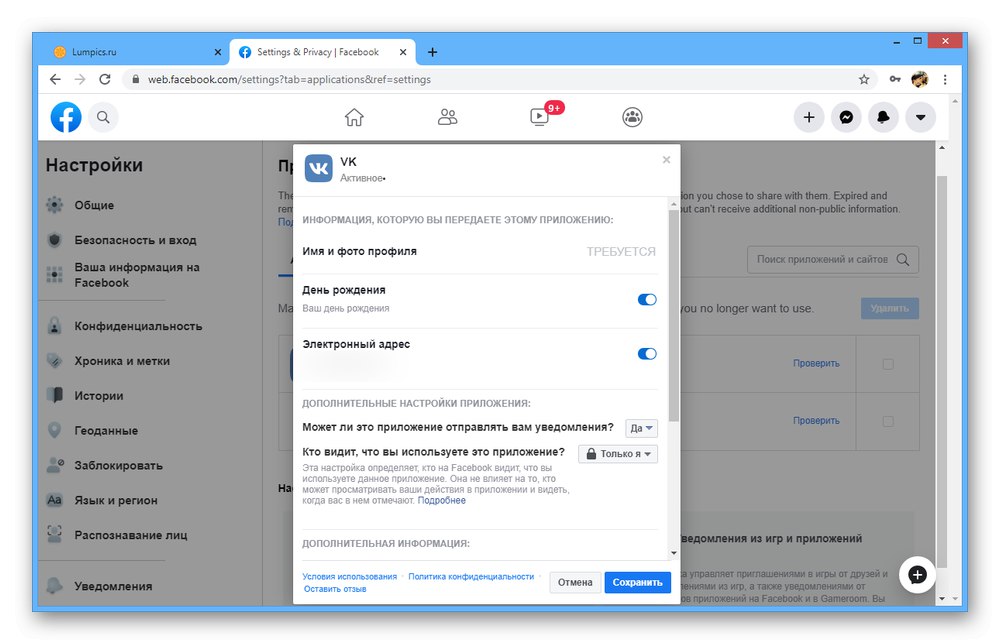Click Оставить отзыв link
1000x644 pixels.
click(335, 589)
